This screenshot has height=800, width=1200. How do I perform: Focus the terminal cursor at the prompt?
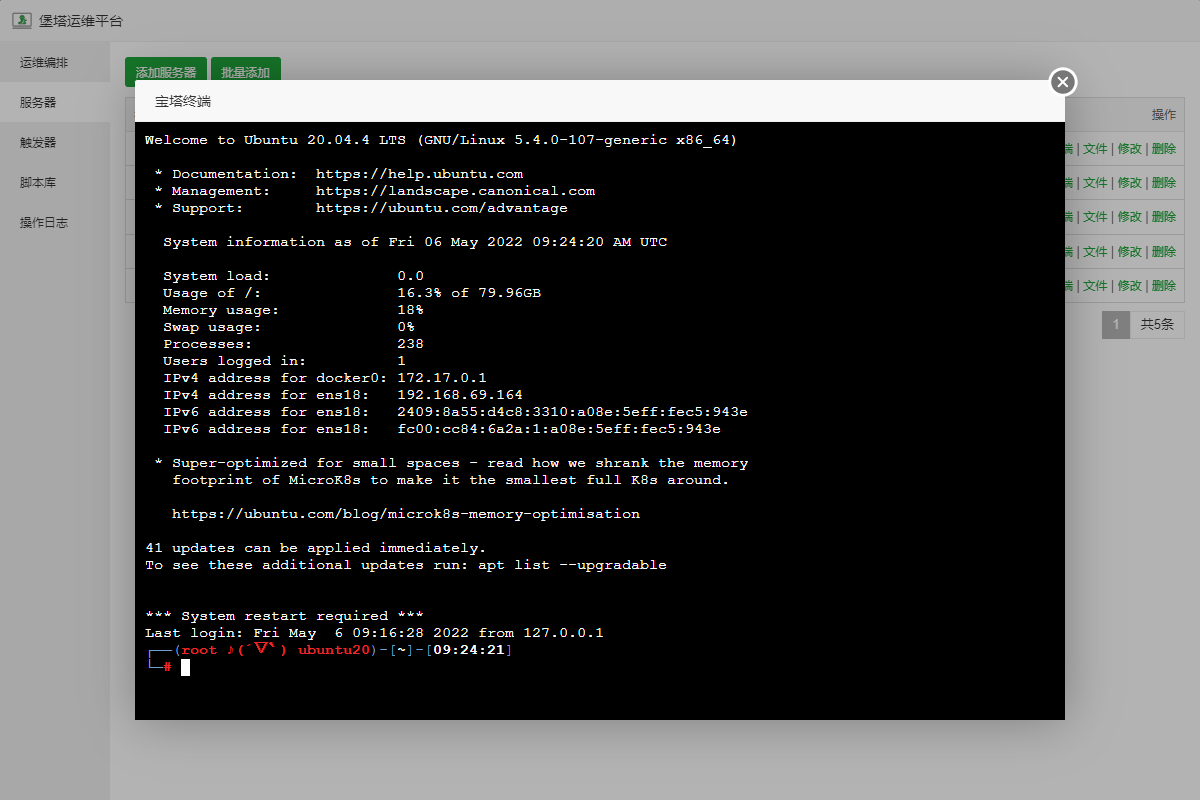pyautogui.click(x=185, y=667)
